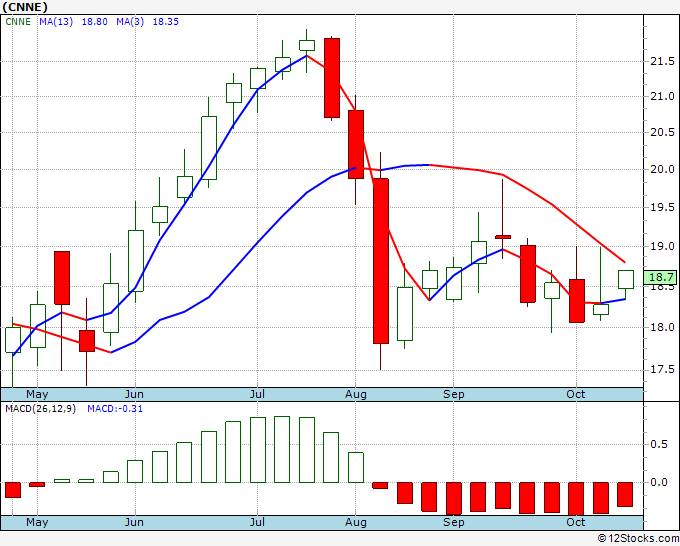Viewport: 680px width, 546px height.
Task: Click the 0.0 MACD axis label
Action: point(658,482)
